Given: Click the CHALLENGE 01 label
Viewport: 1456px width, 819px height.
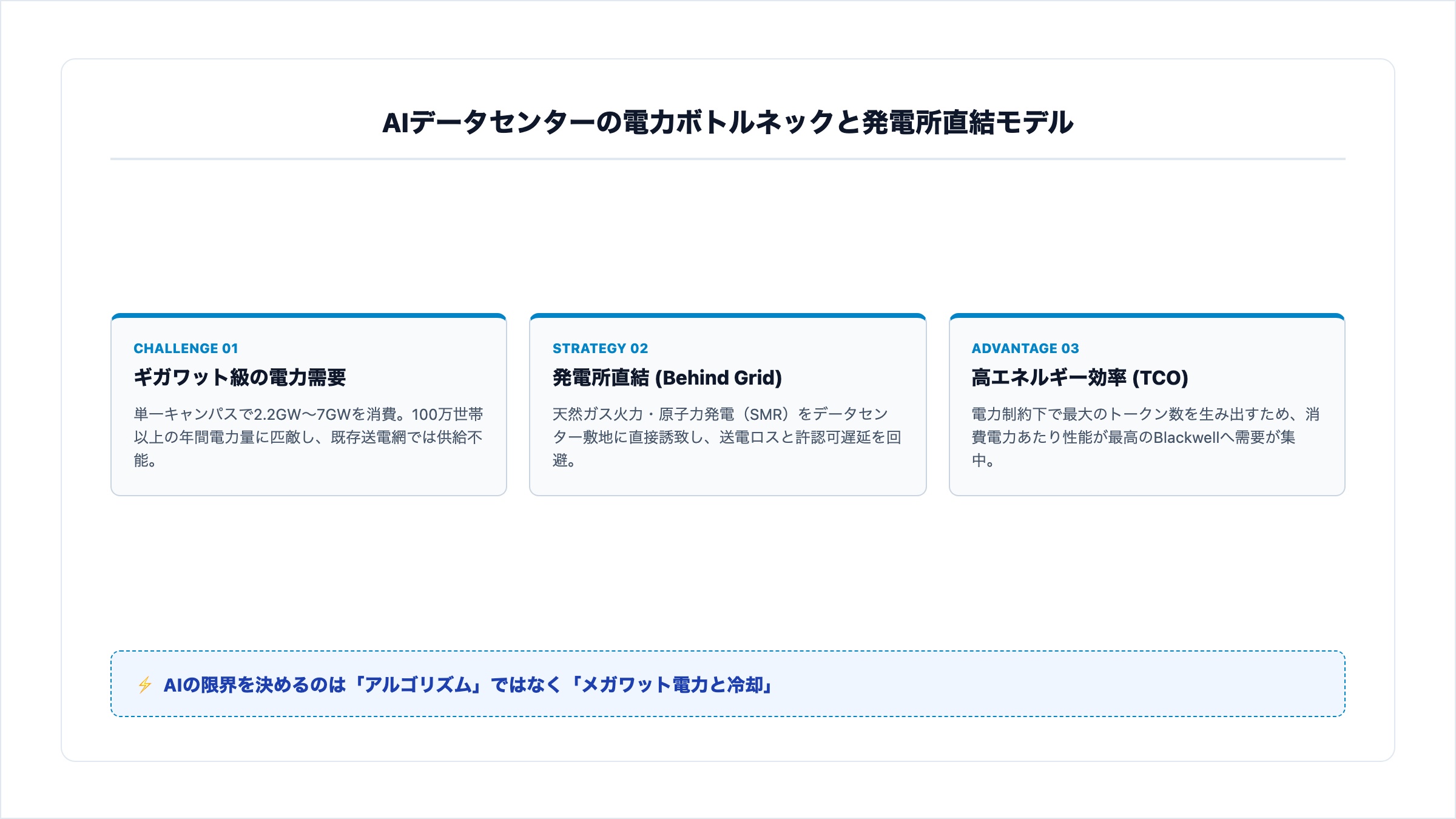Looking at the screenshot, I should click(186, 348).
